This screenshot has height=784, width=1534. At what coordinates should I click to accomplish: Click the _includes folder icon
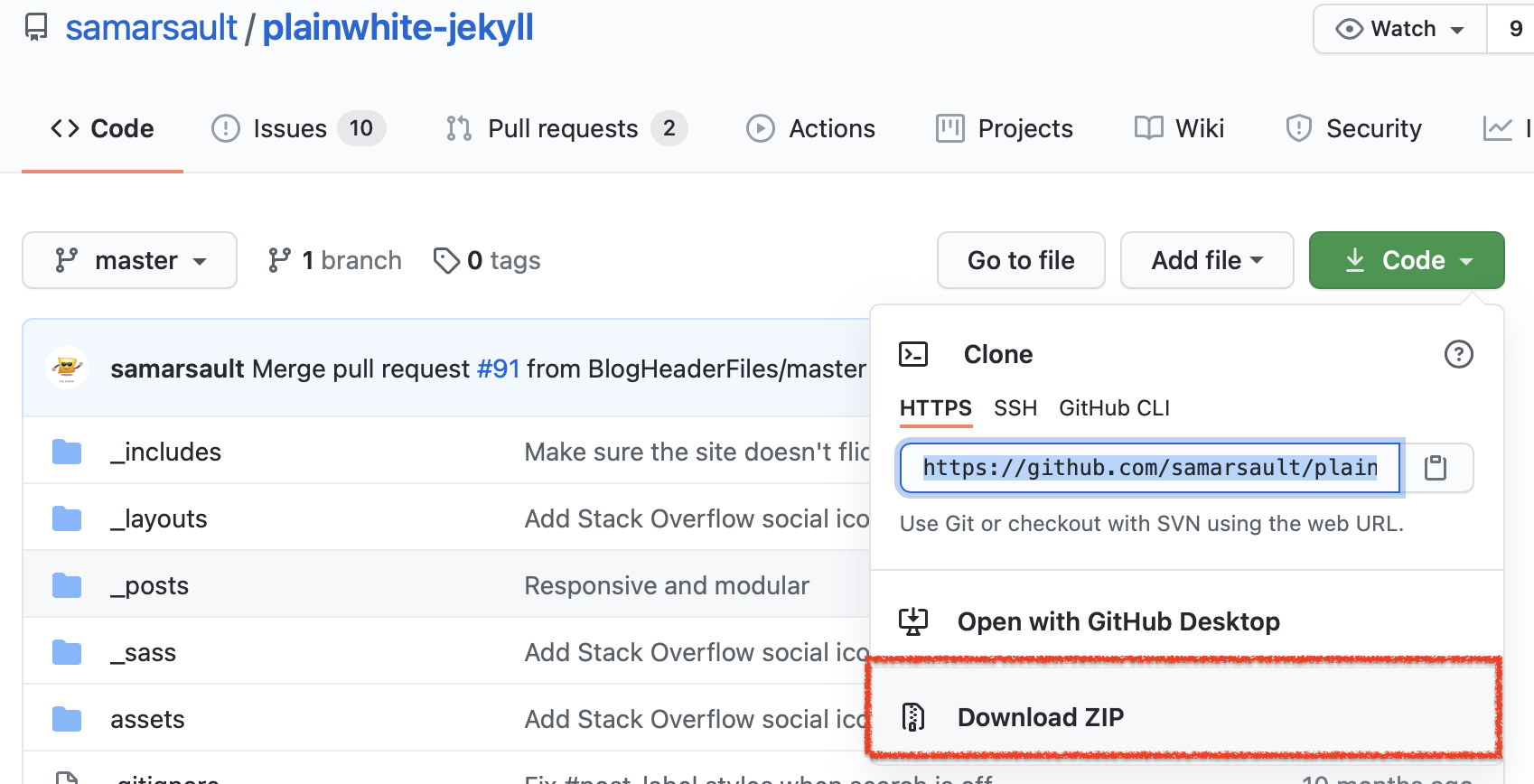click(67, 452)
